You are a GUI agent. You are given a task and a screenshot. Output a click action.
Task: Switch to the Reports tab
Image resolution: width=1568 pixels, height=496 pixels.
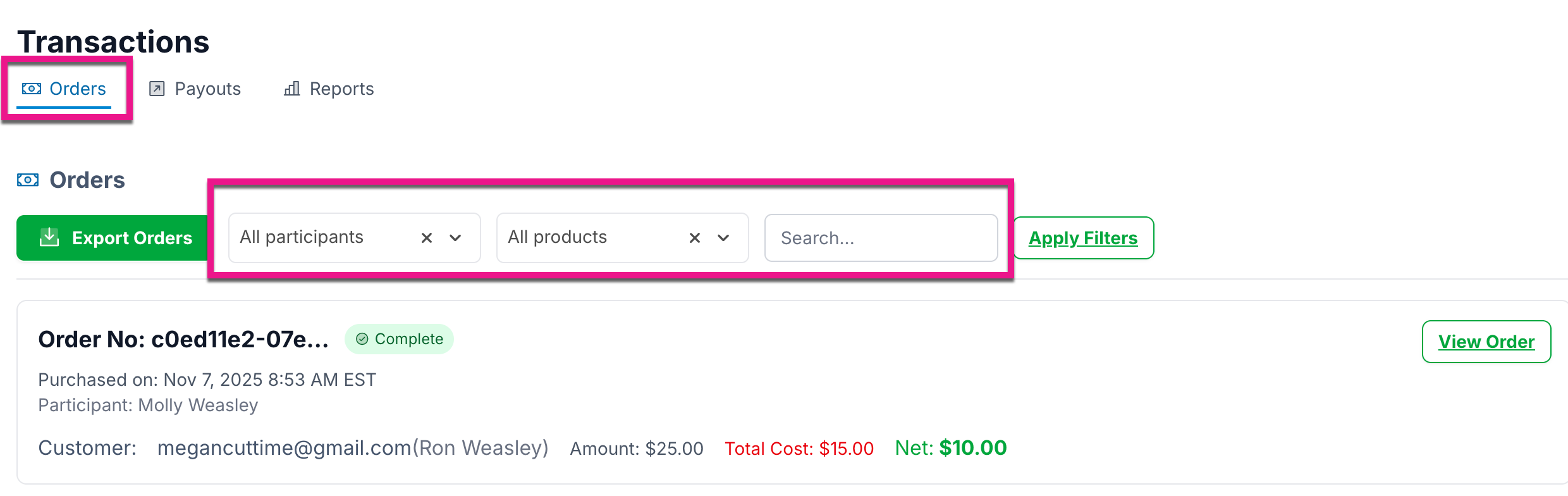tap(329, 89)
